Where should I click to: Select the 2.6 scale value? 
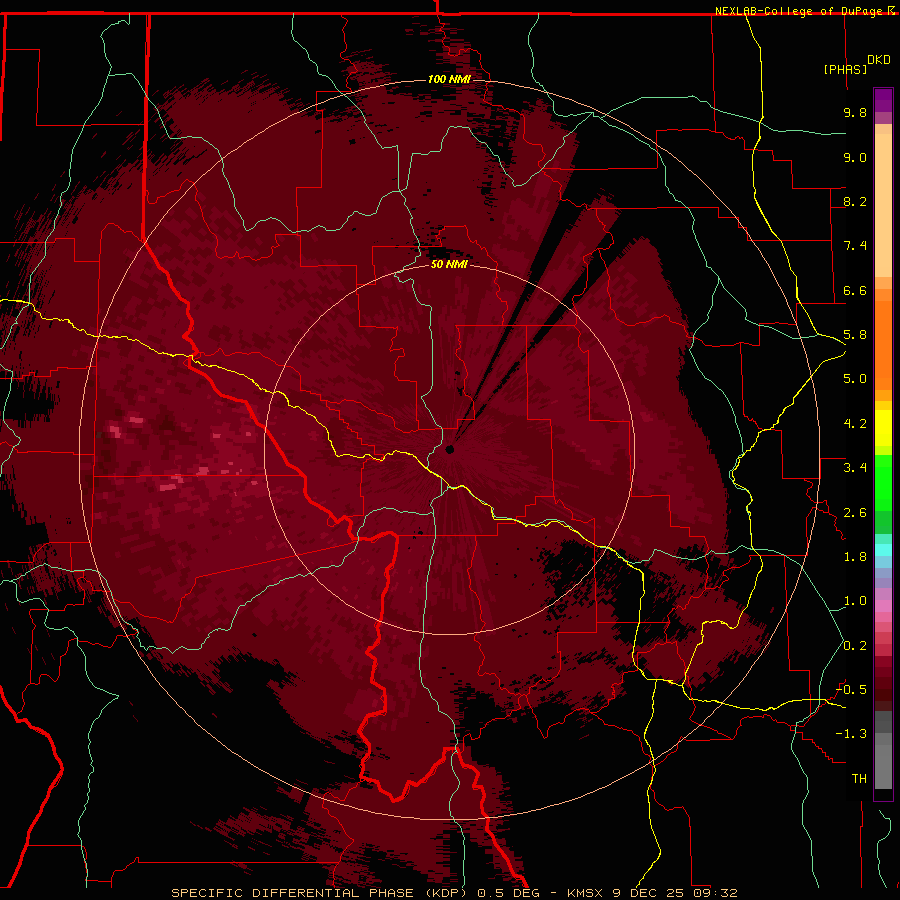click(x=855, y=513)
